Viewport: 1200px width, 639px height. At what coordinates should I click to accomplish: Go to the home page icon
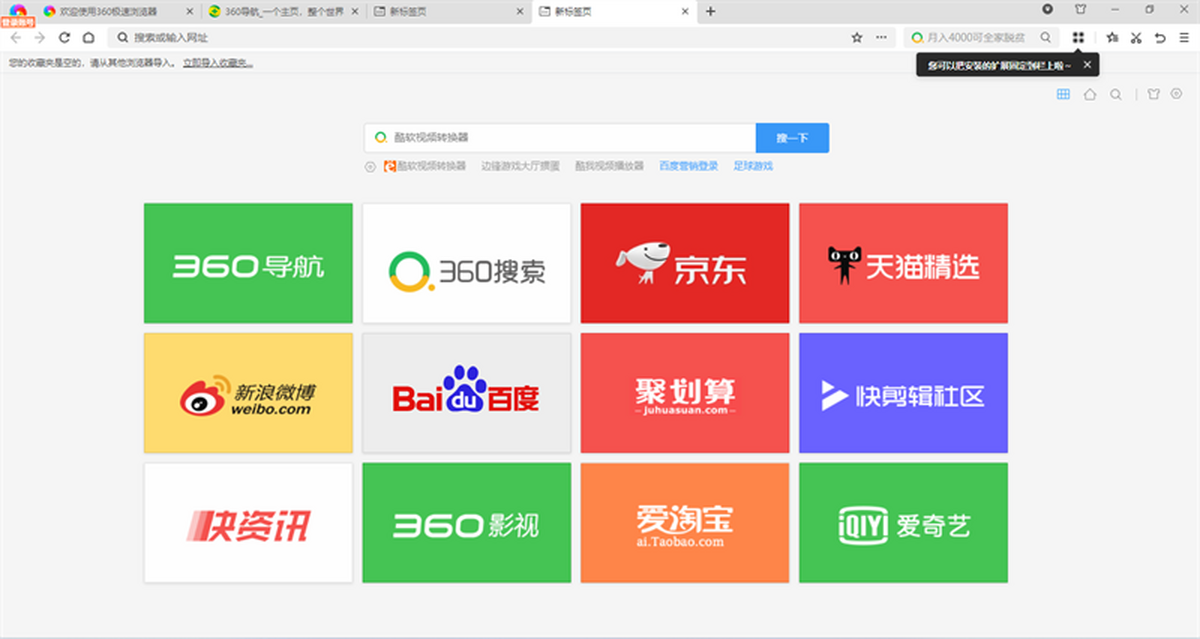click(88, 37)
